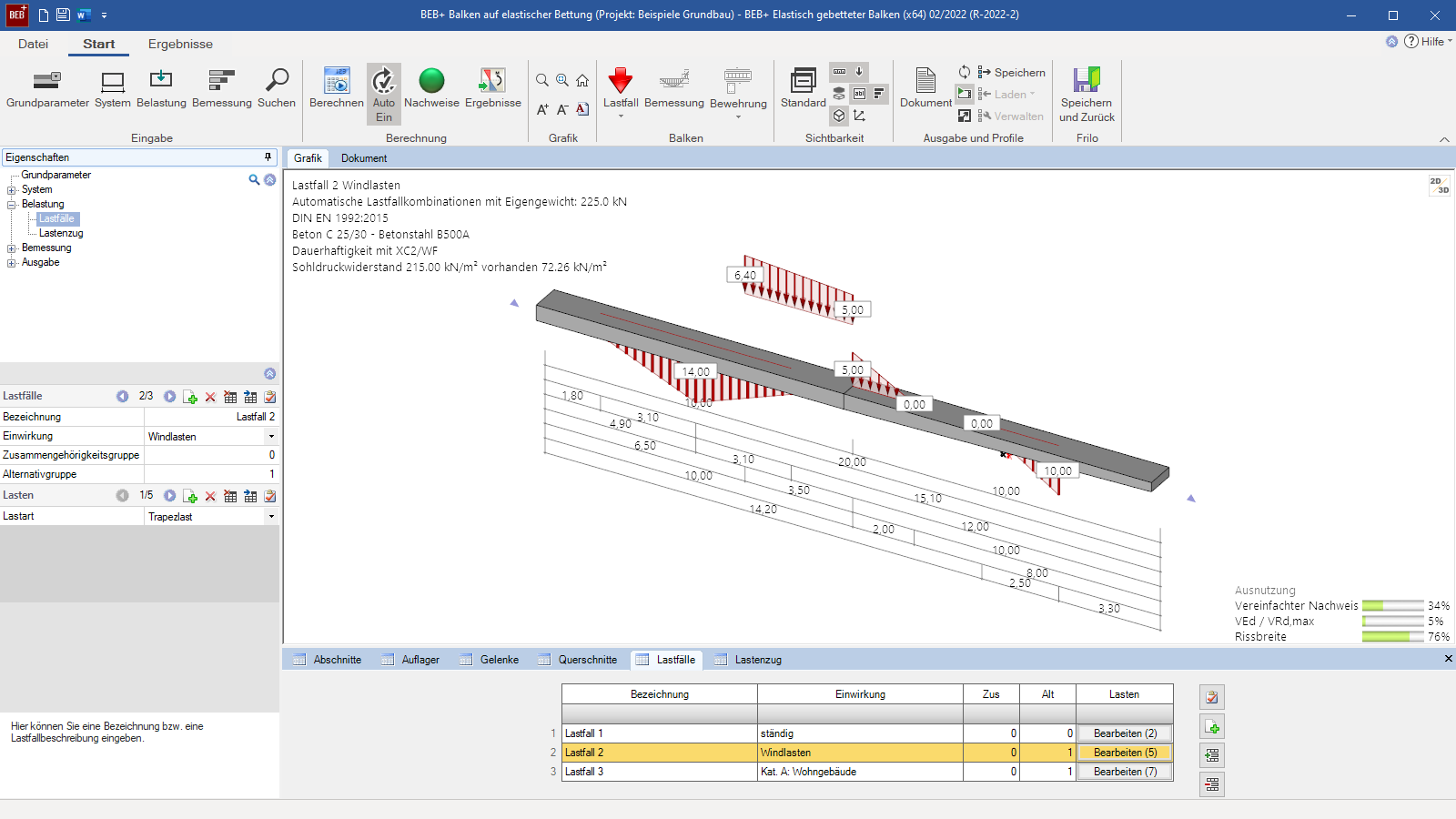Toggle the 3D cube display

tap(839, 116)
